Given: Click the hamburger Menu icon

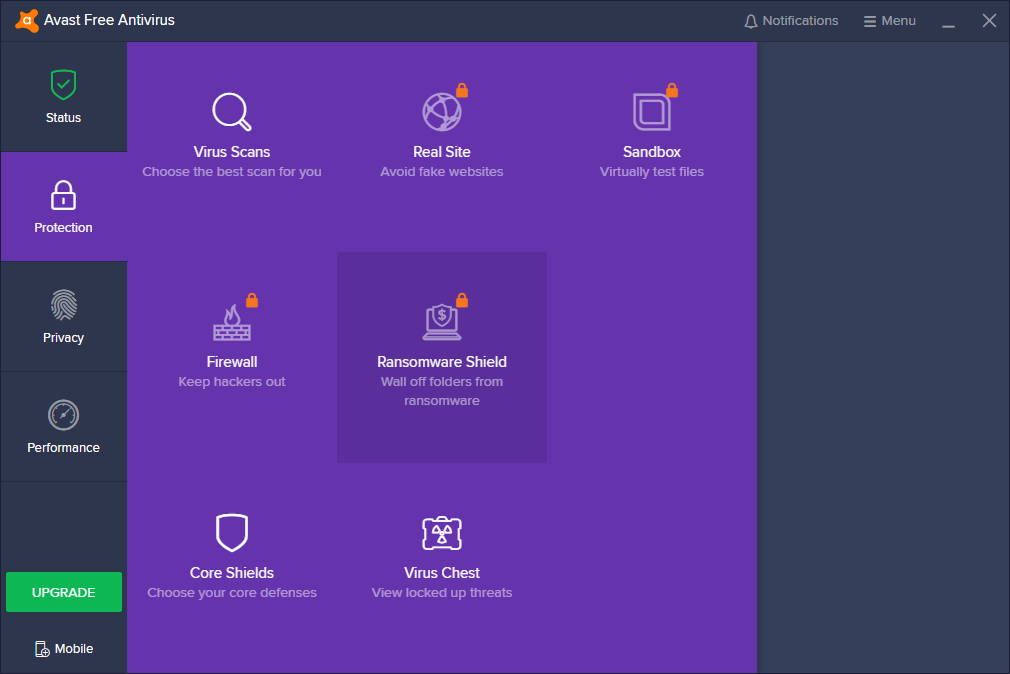Looking at the screenshot, I should (x=870, y=21).
